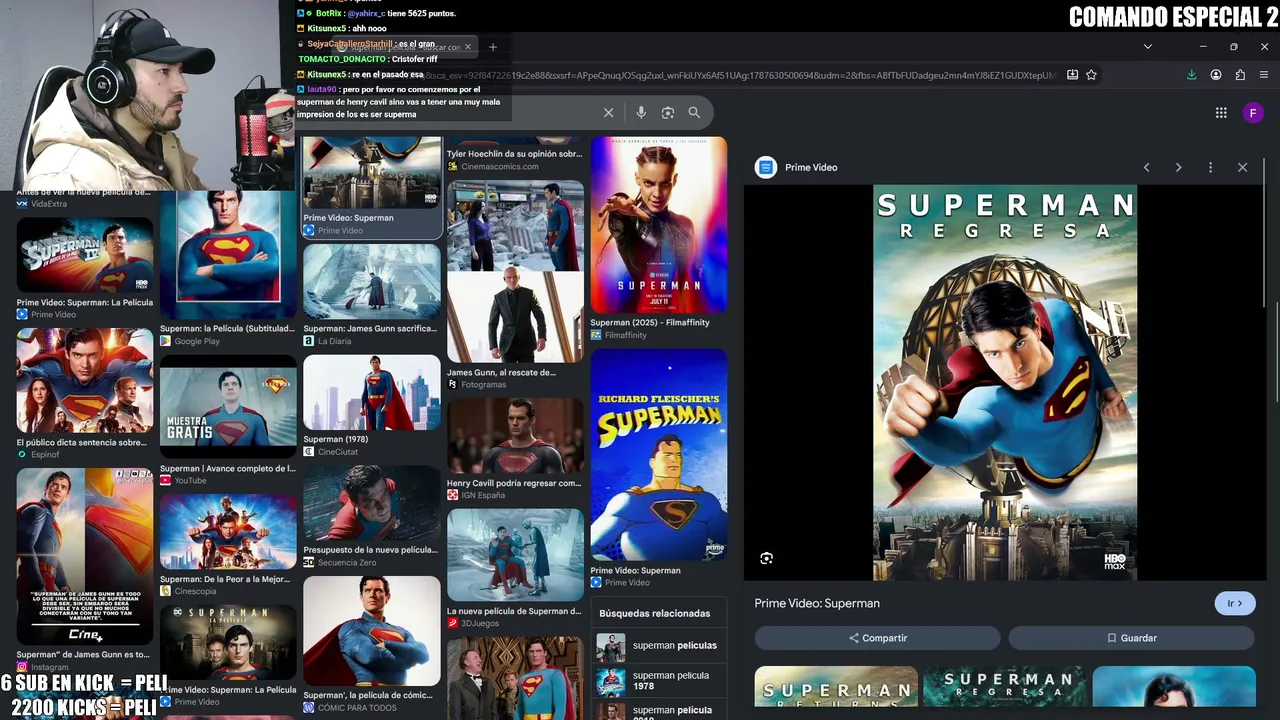This screenshot has width=1280, height=720.
Task: Open the Superman 1978 city skyline thumbnail
Action: pyautogui.click(x=372, y=392)
